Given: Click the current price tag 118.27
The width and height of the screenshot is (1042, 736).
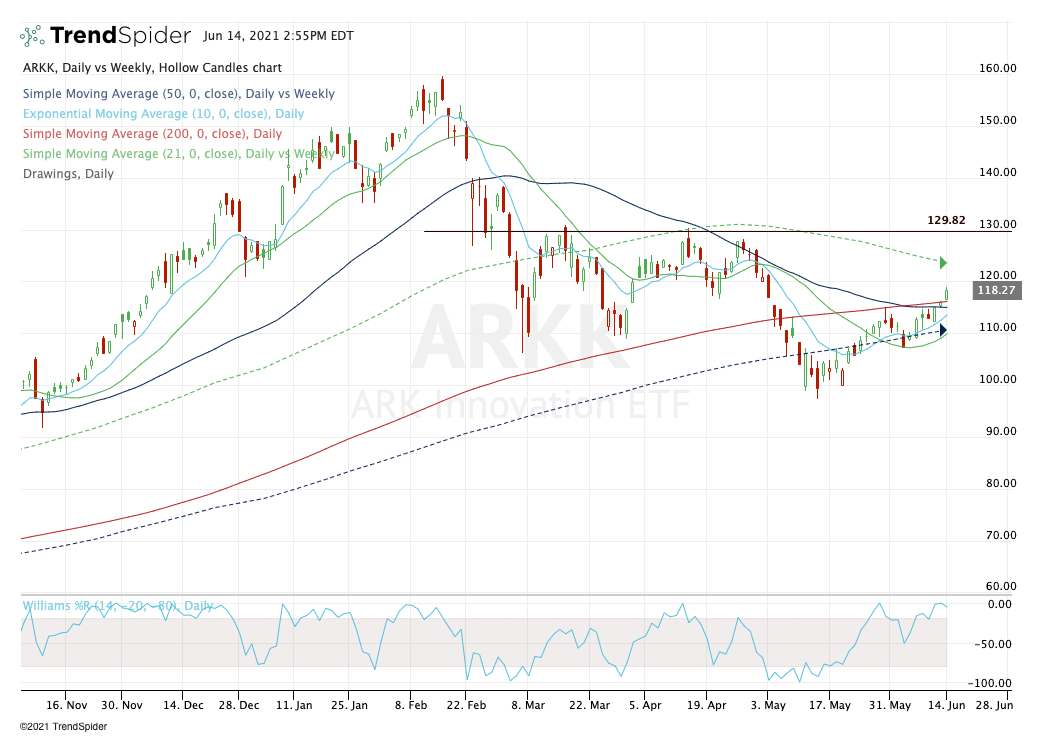Looking at the screenshot, I should (997, 290).
